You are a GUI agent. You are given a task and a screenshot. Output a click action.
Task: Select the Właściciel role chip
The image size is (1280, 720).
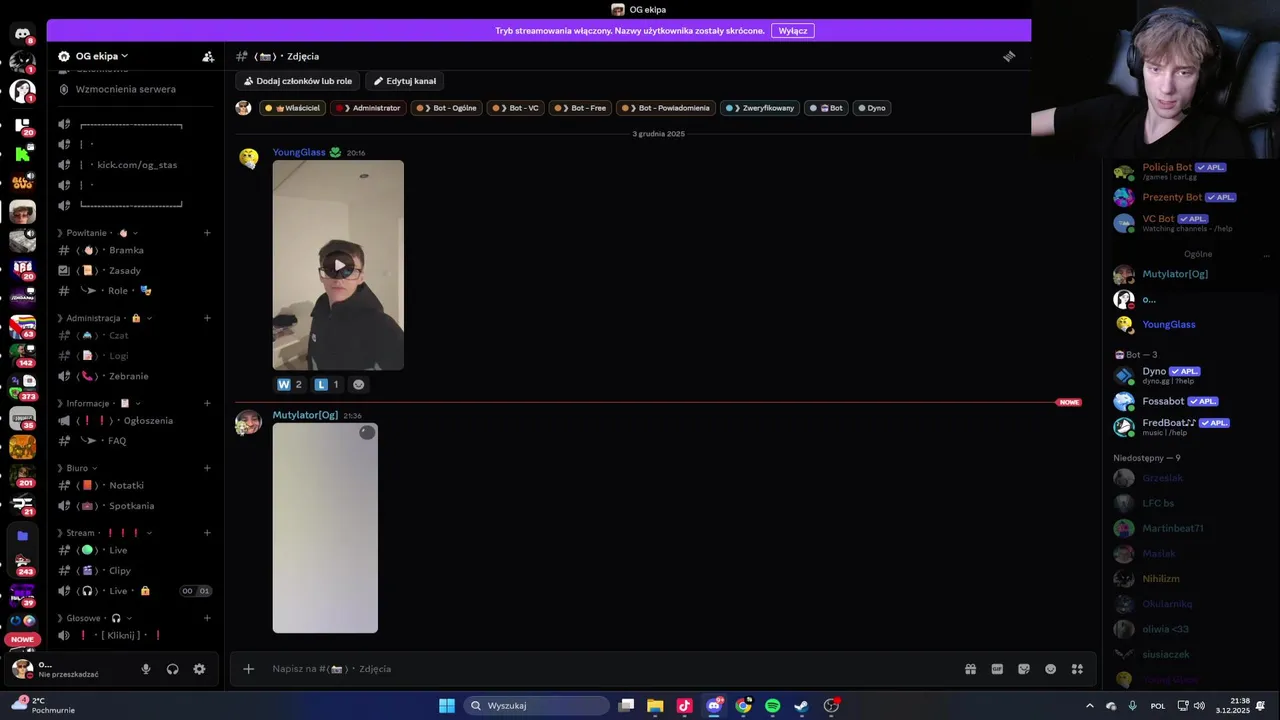292,108
